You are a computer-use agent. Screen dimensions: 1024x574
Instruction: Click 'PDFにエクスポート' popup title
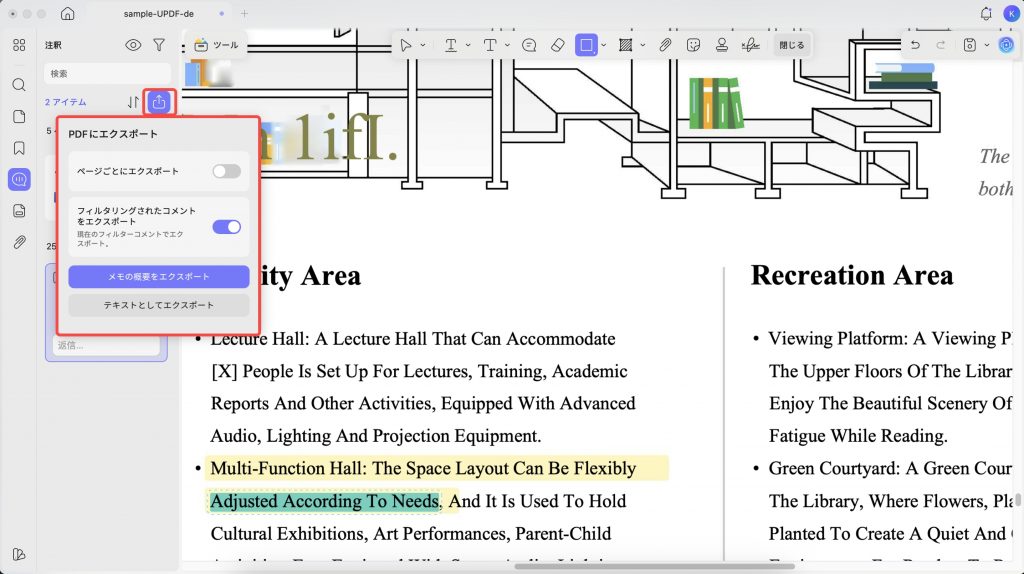coord(113,134)
